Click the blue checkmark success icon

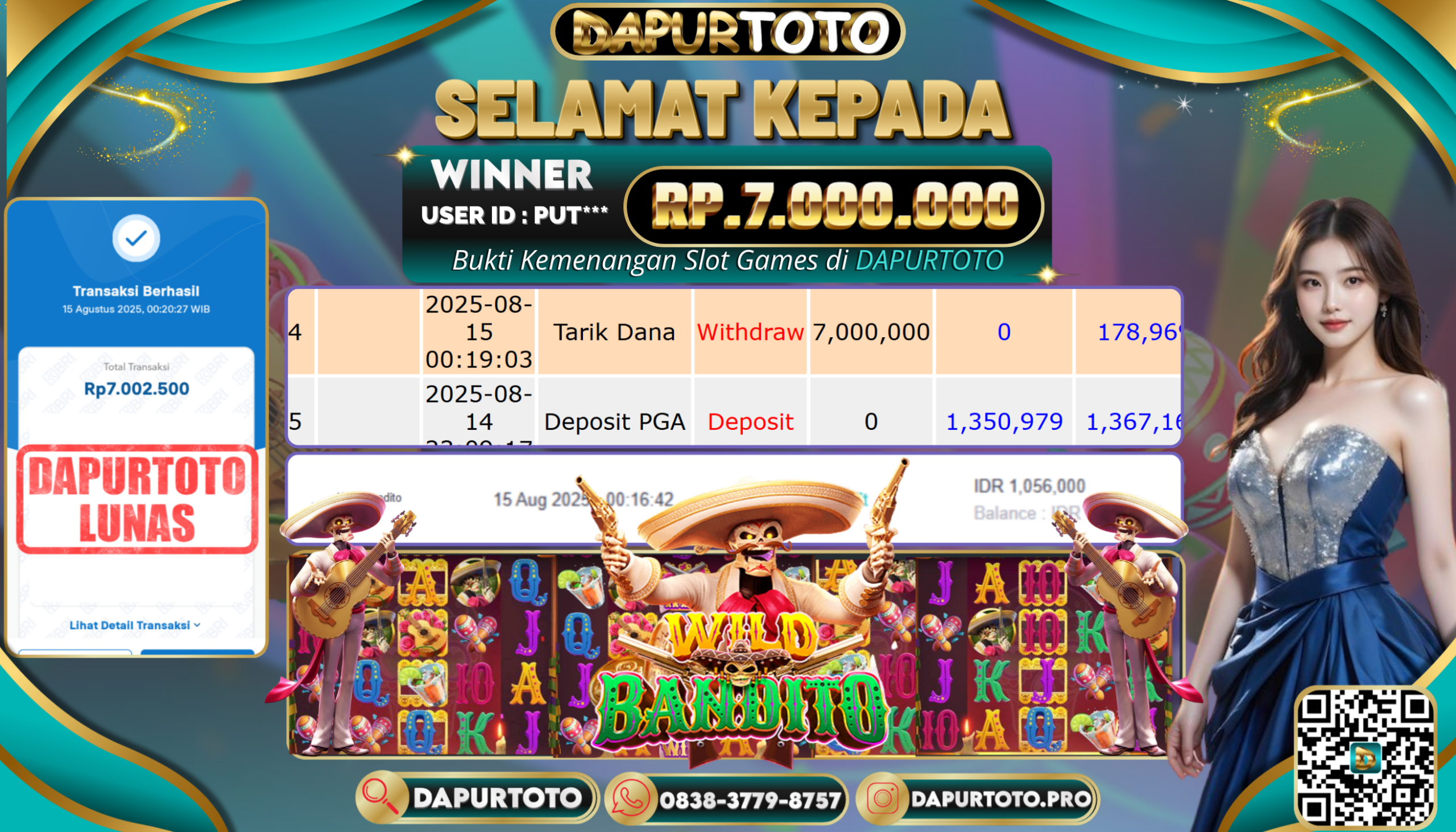[x=136, y=238]
